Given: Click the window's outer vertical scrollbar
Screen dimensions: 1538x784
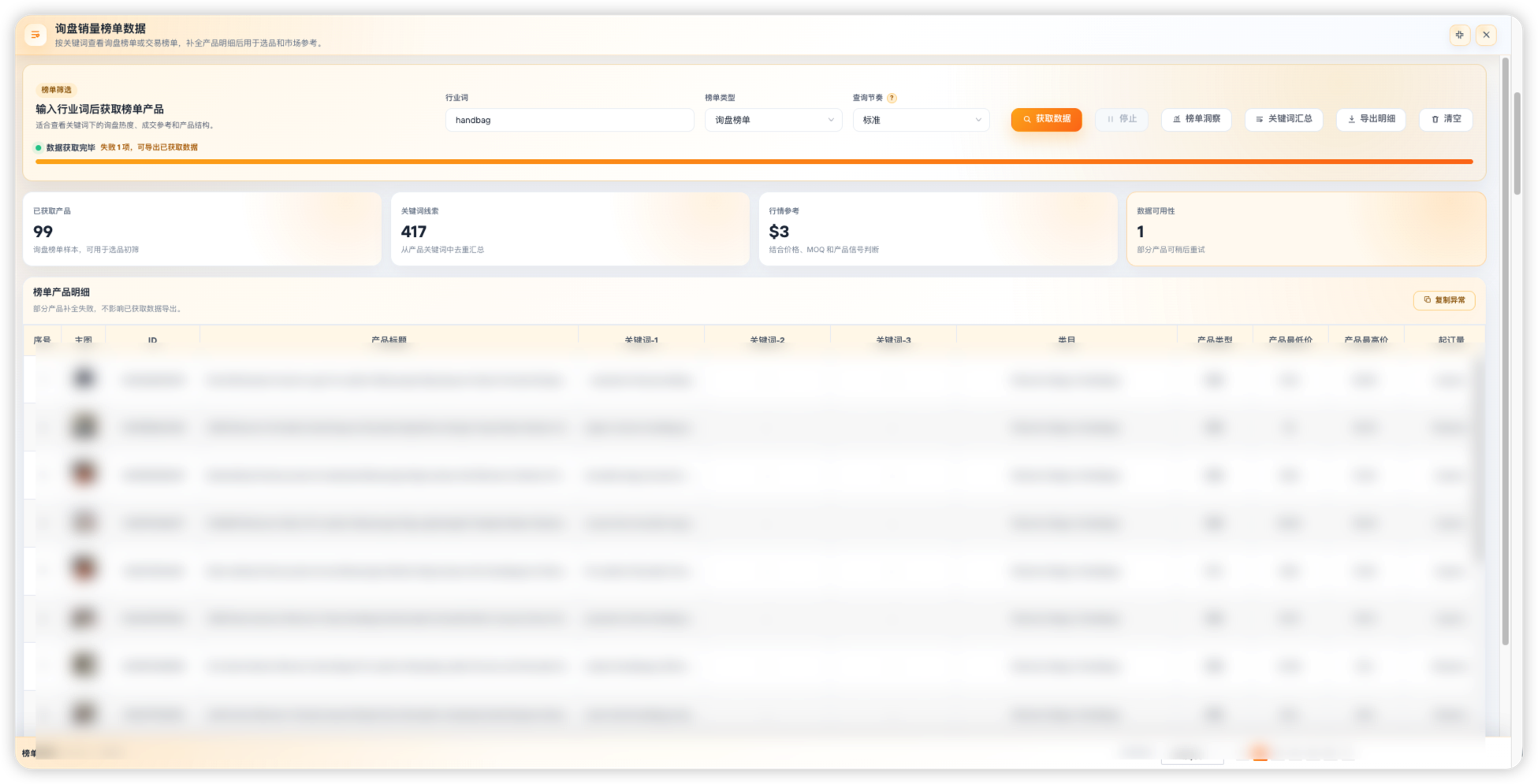Looking at the screenshot, I should (1517, 143).
